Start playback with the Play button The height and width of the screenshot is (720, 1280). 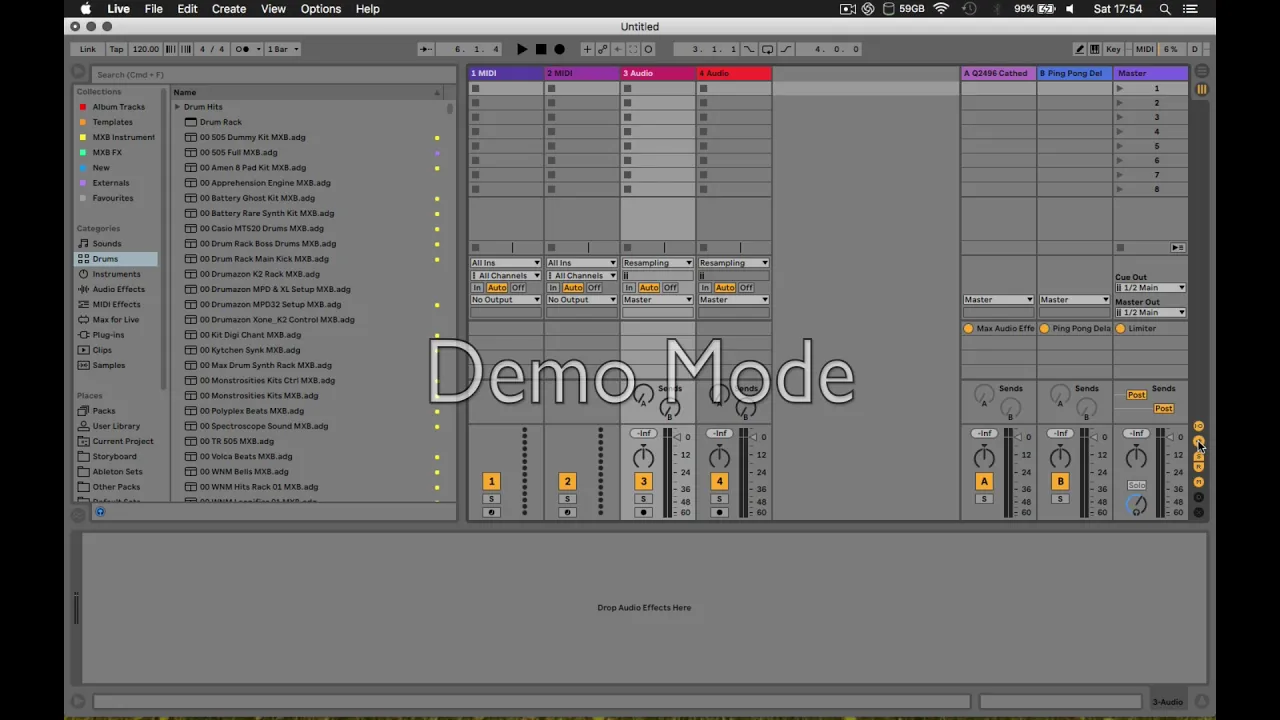[x=522, y=49]
